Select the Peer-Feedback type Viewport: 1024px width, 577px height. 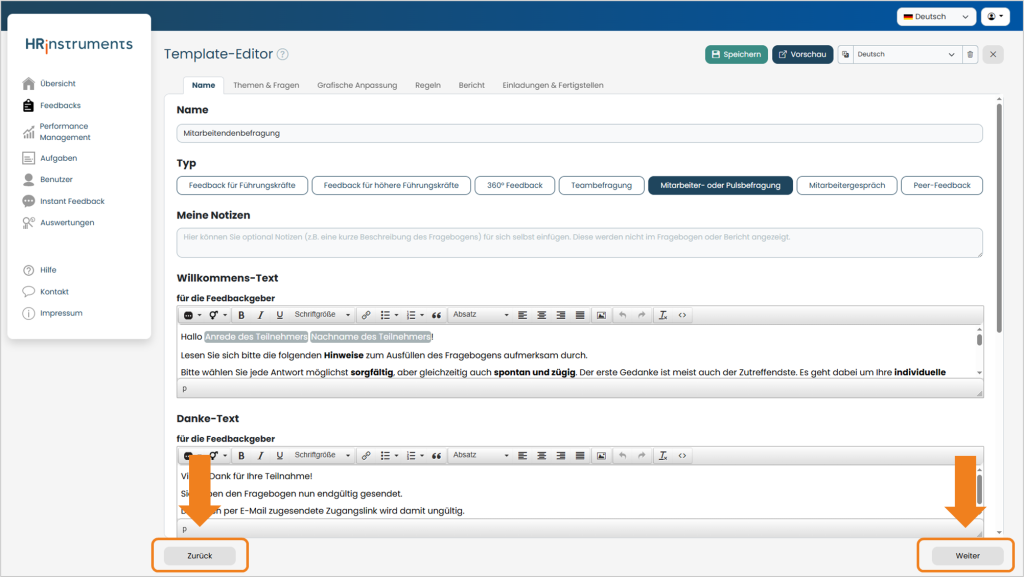tap(942, 185)
